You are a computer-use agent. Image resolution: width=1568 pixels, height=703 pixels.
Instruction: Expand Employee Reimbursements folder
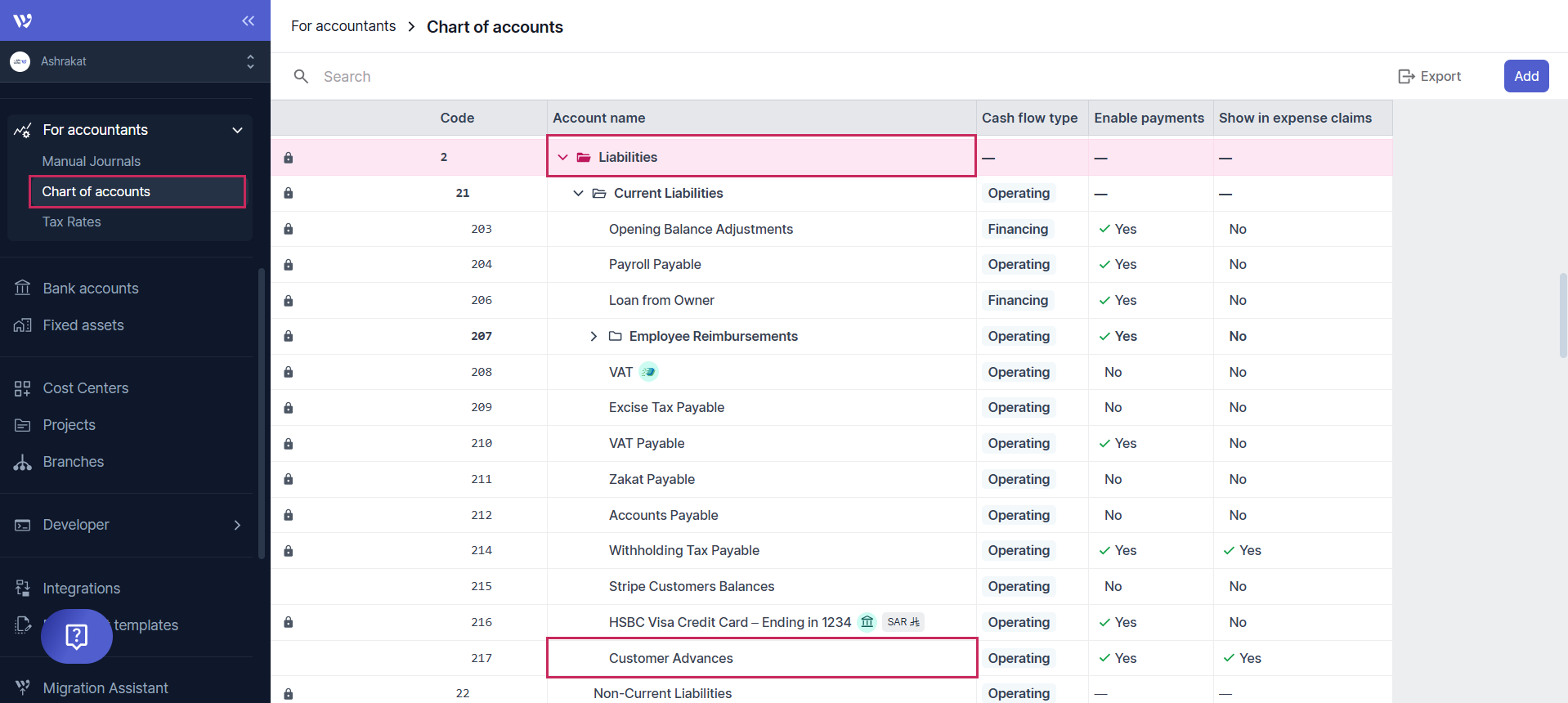click(594, 337)
